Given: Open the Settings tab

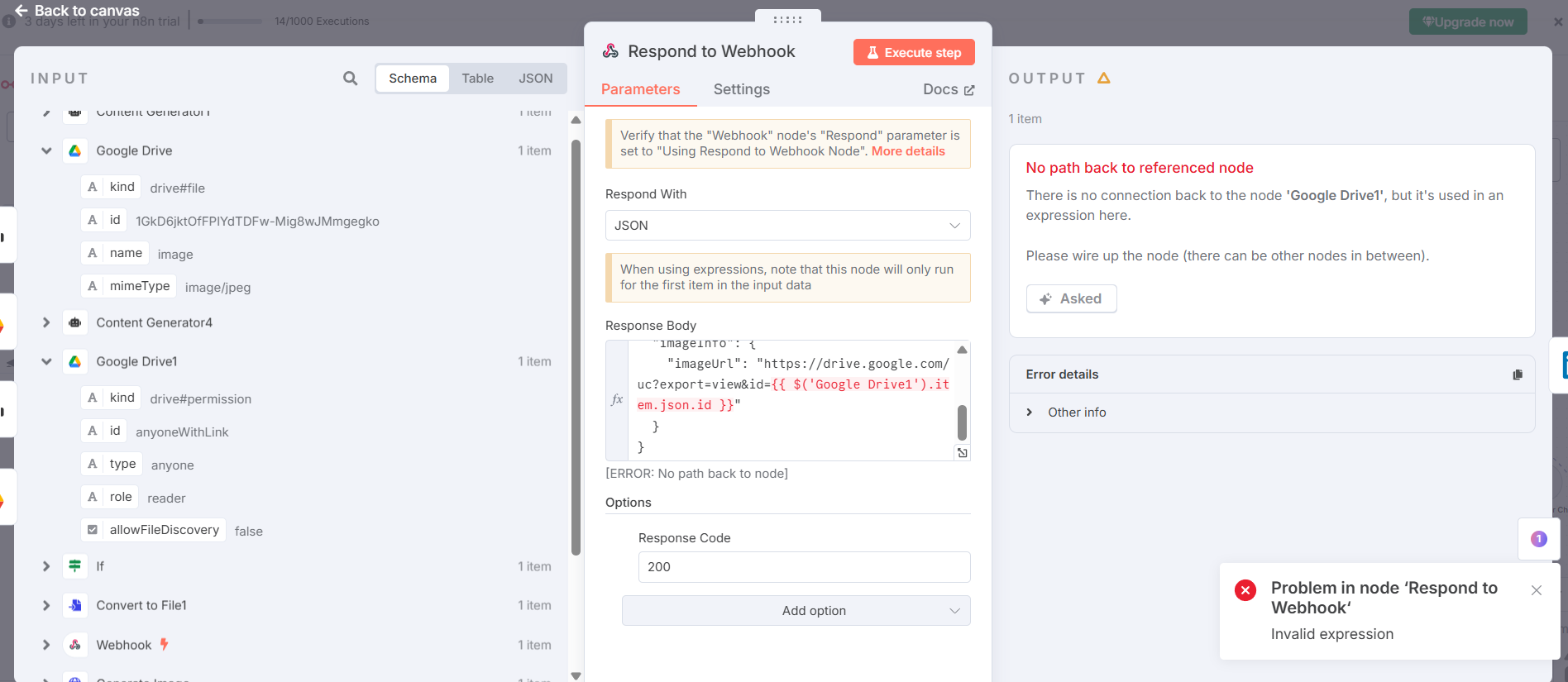Looking at the screenshot, I should coord(741,89).
